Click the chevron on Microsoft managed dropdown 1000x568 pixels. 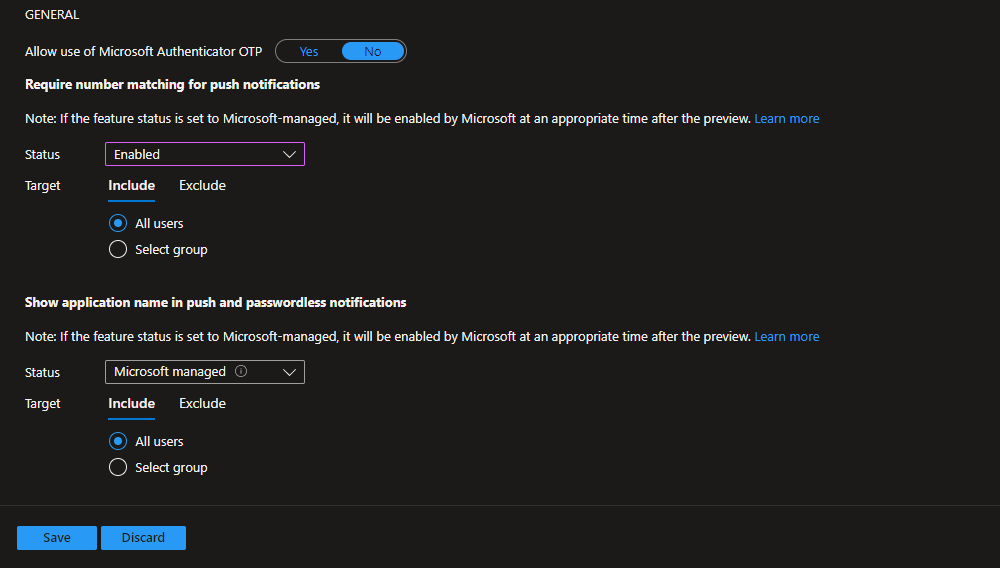[290, 372]
